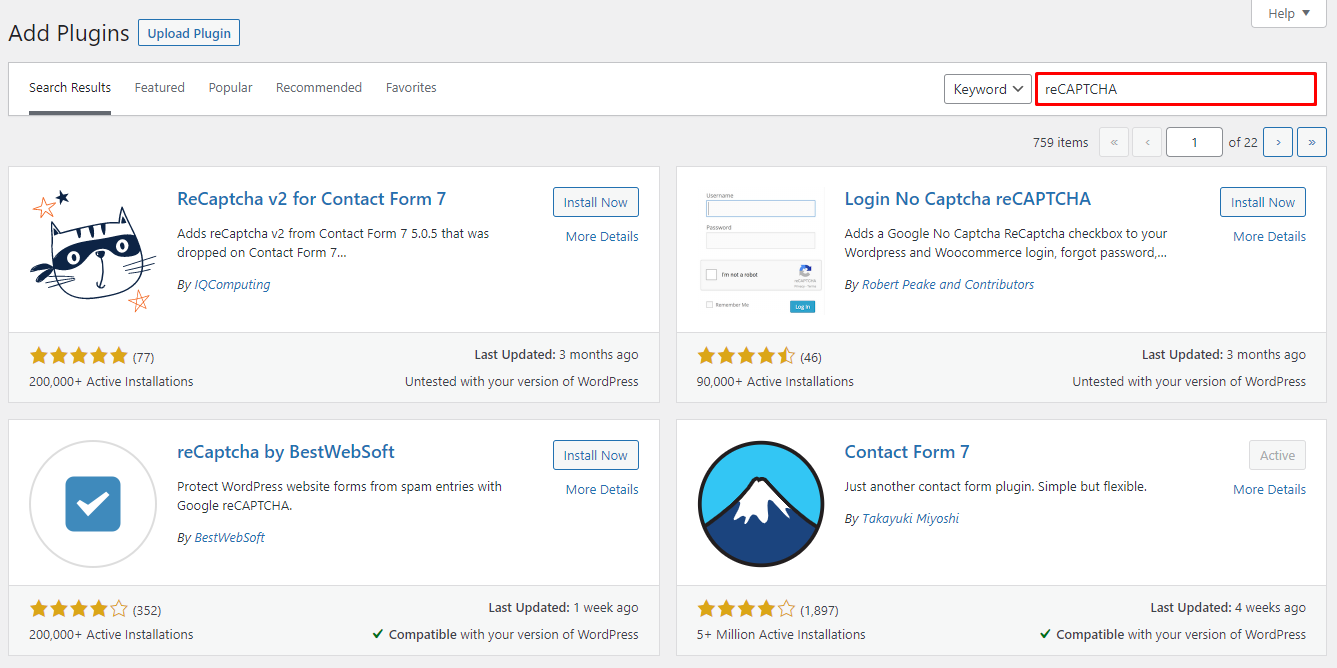
Task: Switch to the Favorites tab
Action: coord(410,87)
